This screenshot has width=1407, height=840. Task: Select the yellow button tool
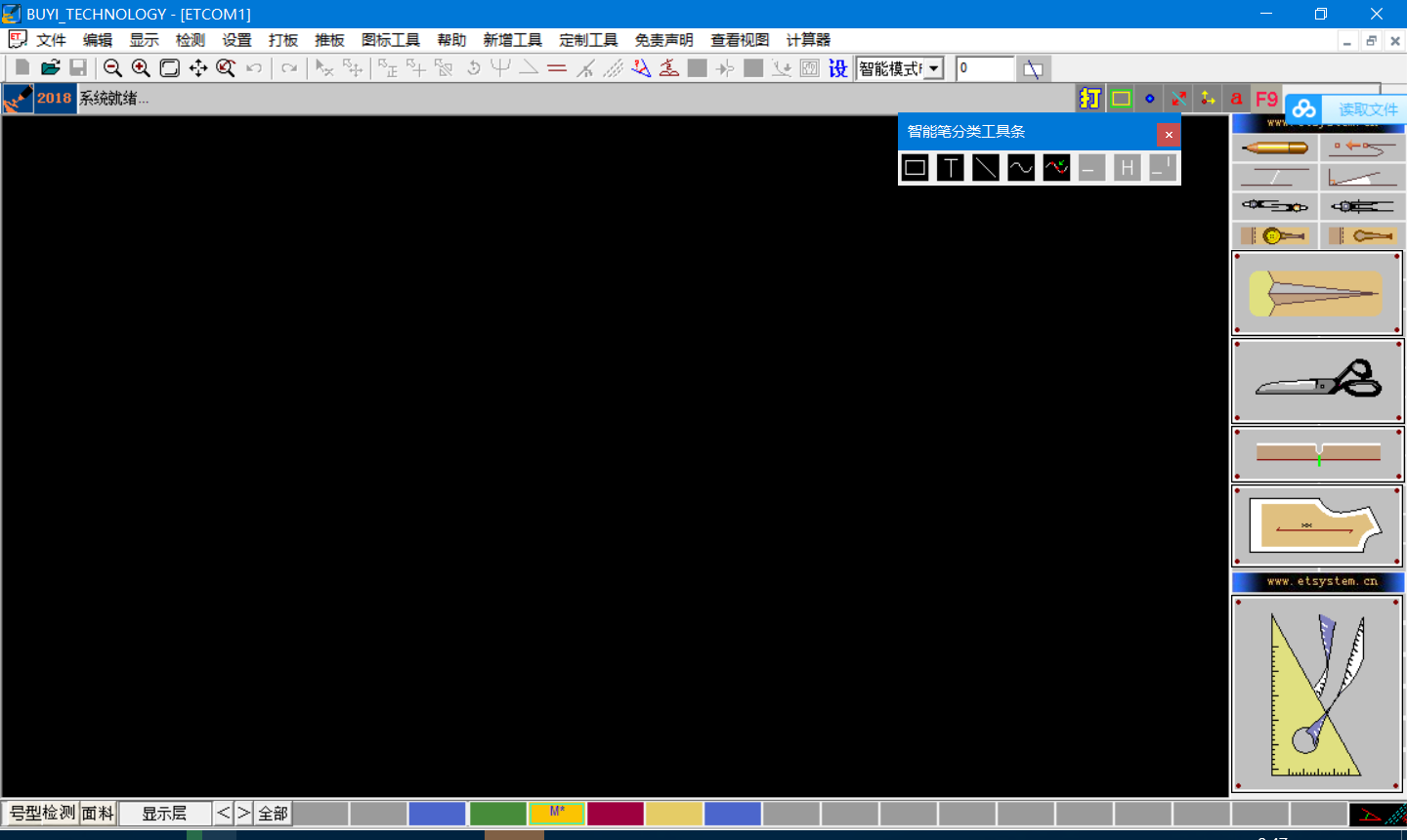(1274, 235)
